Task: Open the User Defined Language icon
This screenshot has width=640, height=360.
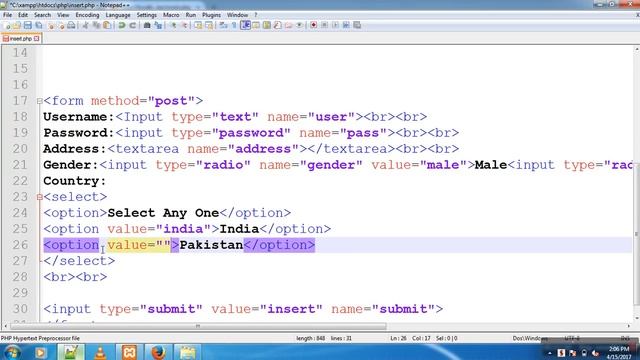Action: click(x=256, y=25)
